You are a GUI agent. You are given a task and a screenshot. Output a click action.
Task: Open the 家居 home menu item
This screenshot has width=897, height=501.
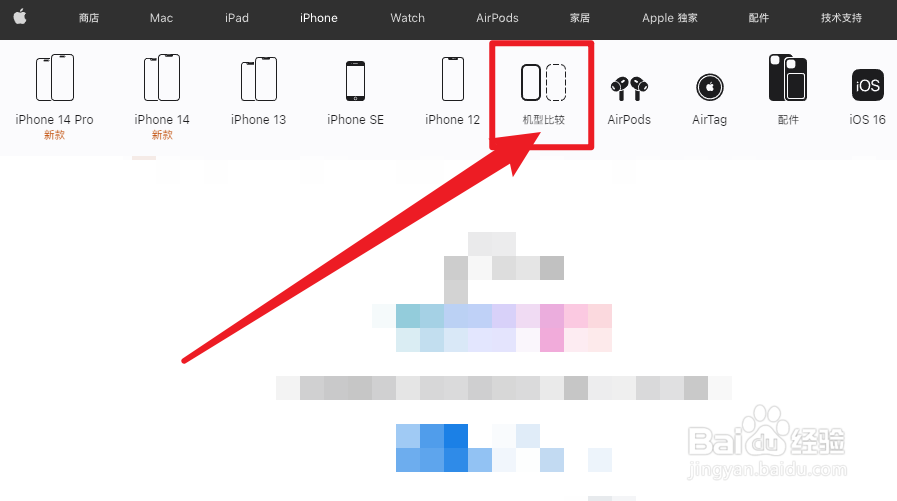580,18
